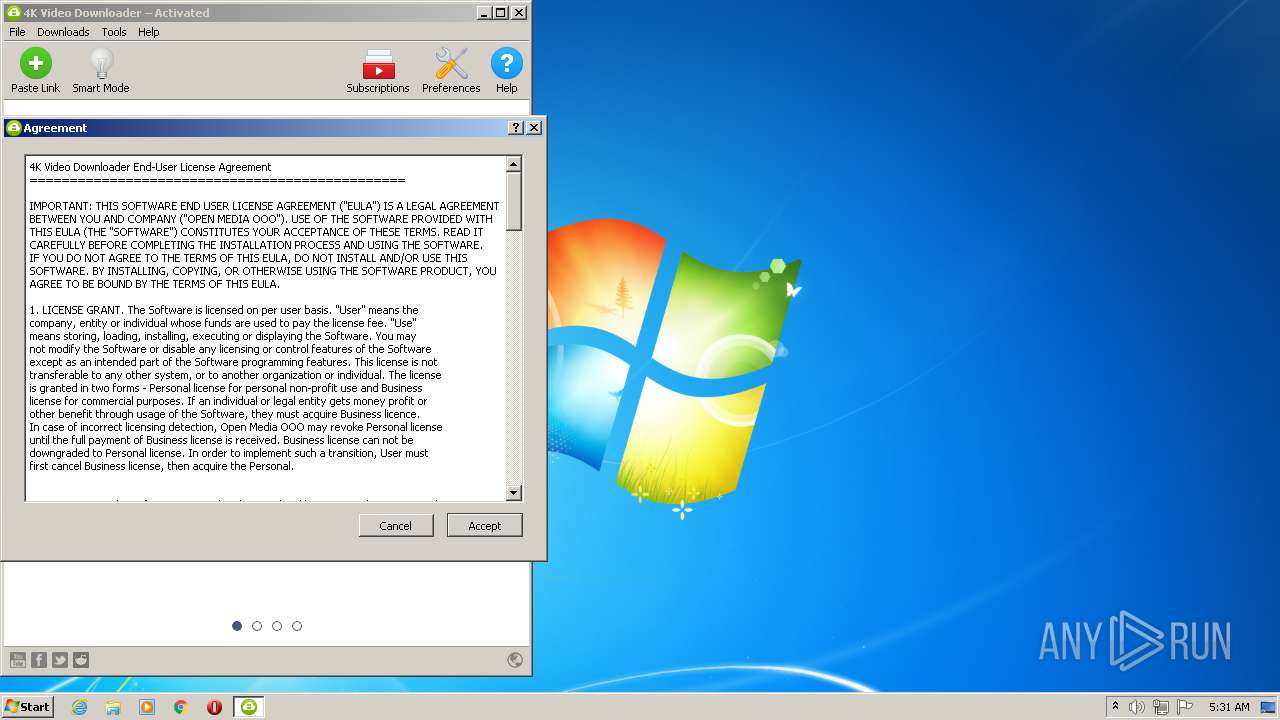Click the EULA scrollbar down arrow
1280x720 pixels.
click(x=514, y=492)
